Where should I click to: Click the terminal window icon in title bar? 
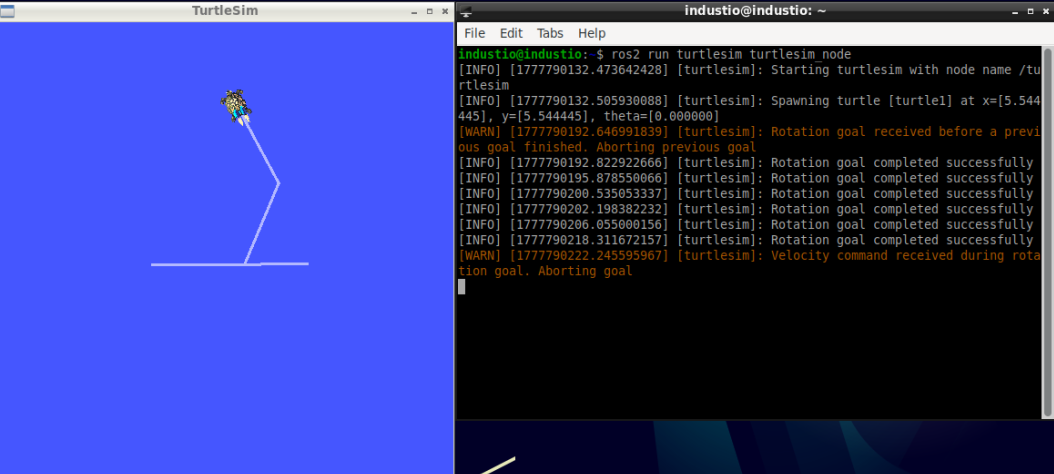466,11
